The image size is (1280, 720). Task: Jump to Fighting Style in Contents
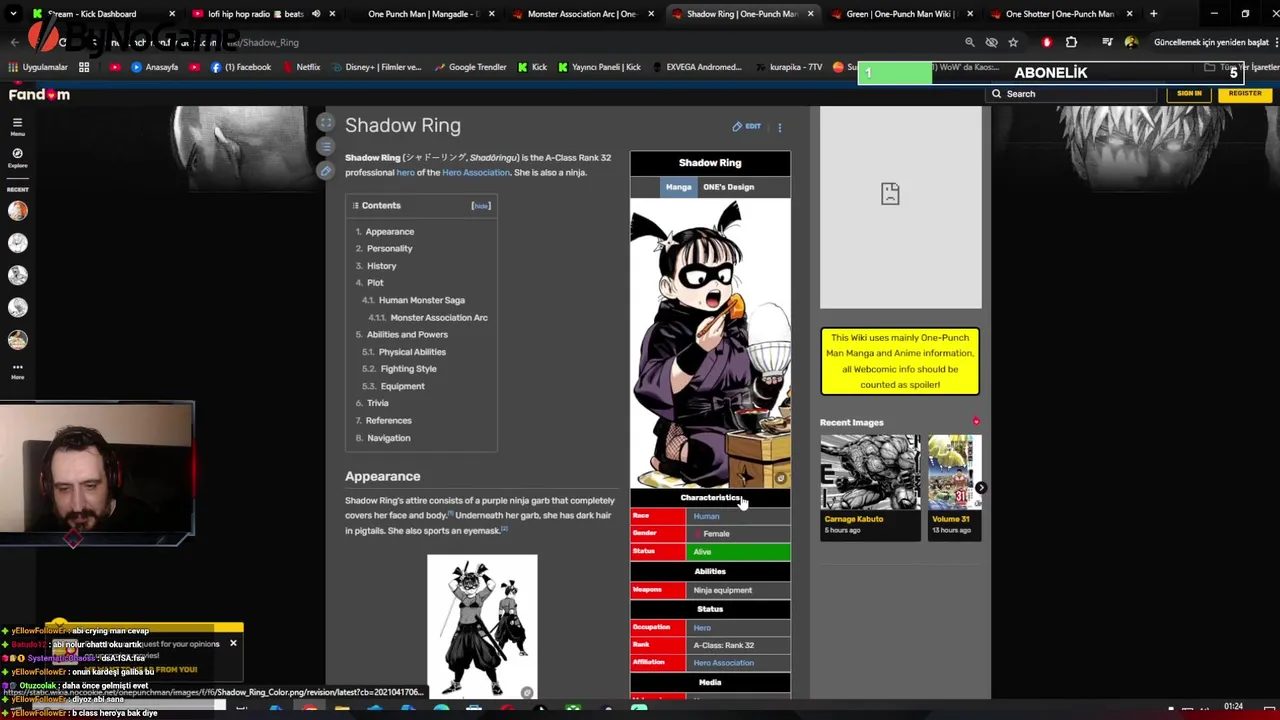click(408, 369)
